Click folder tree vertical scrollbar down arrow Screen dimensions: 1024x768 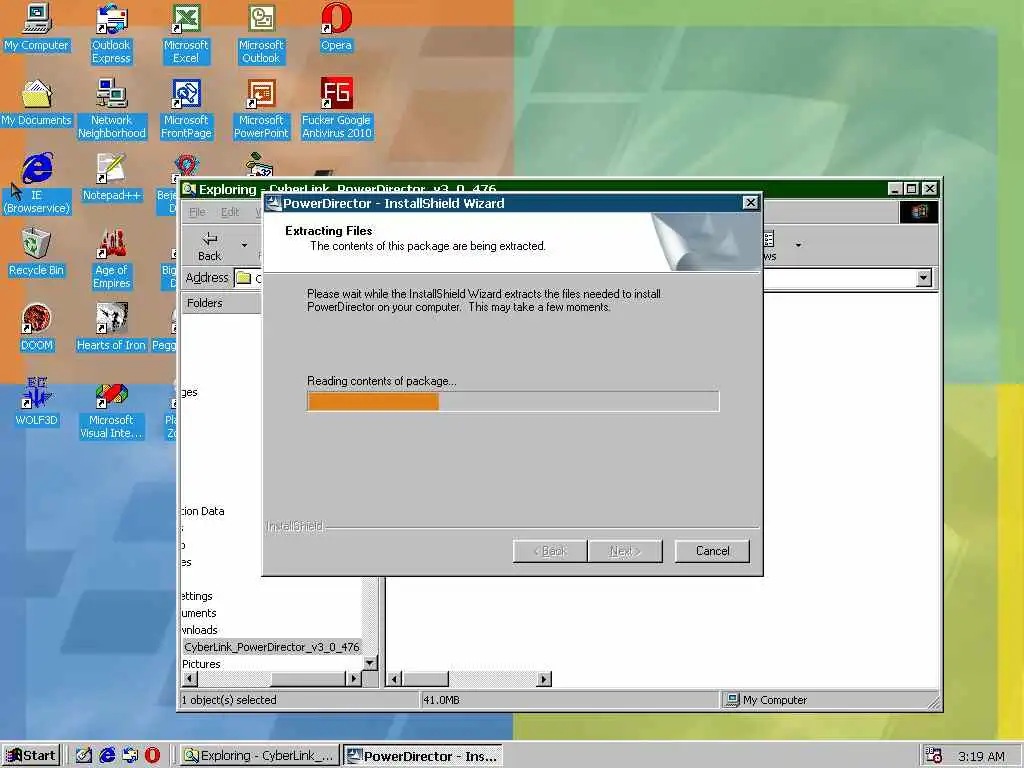370,664
